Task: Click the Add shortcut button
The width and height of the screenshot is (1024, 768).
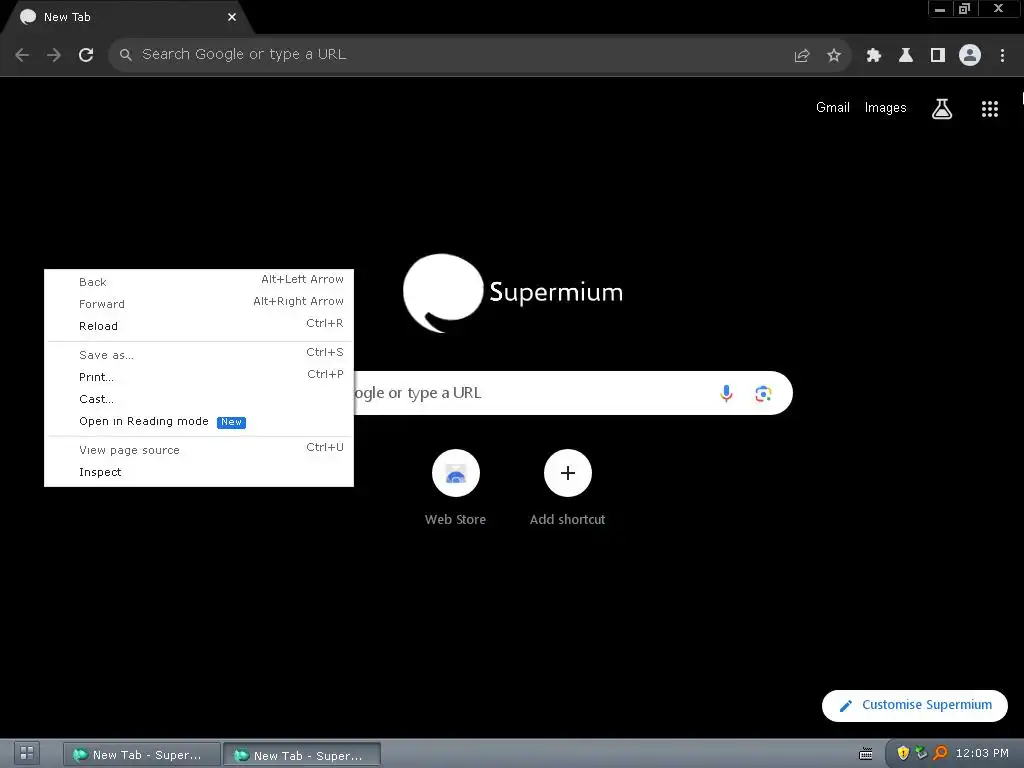Action: [568, 487]
